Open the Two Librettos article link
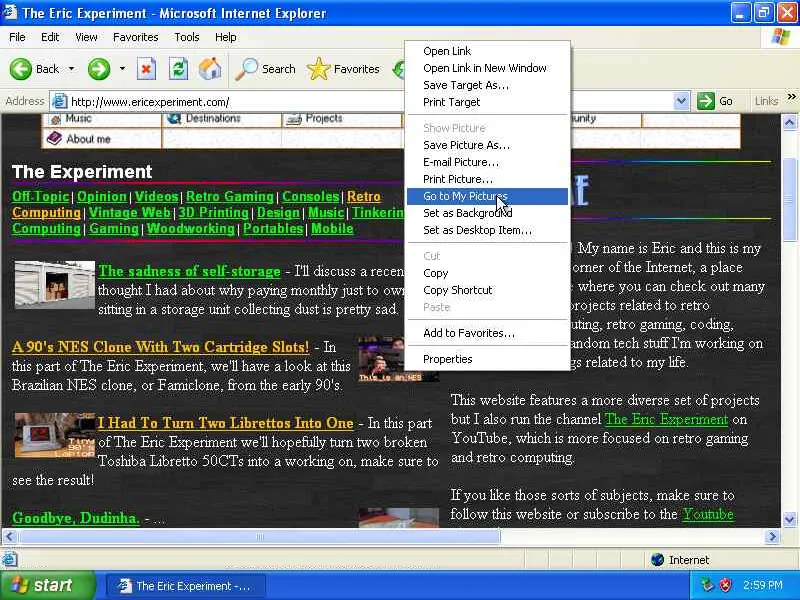 pos(226,423)
